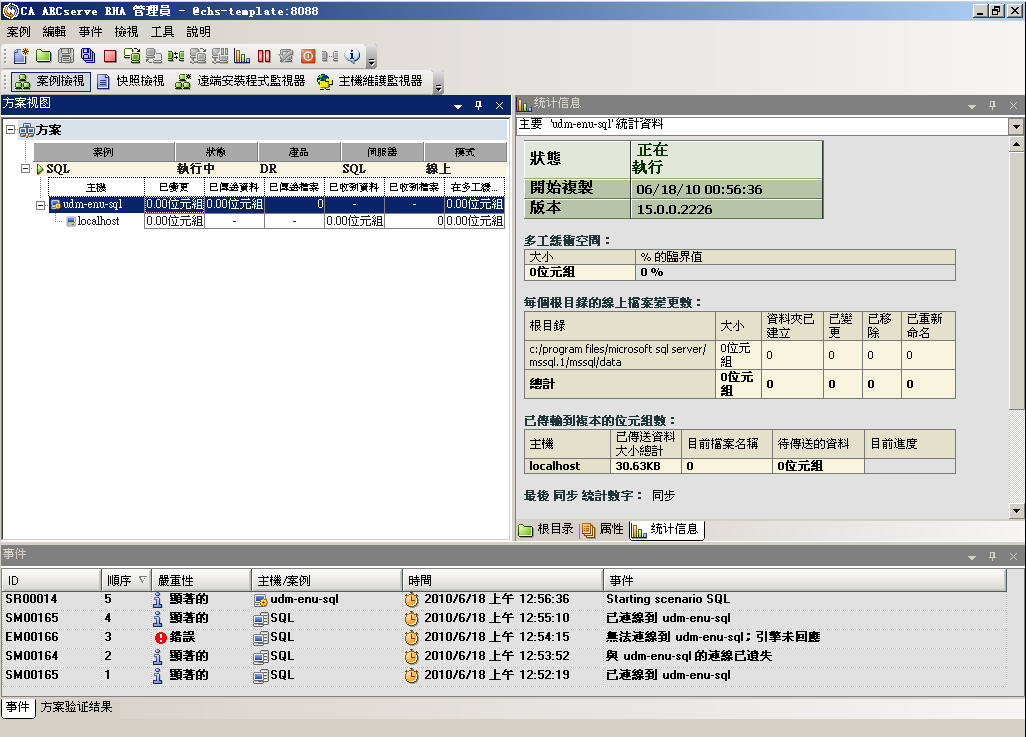Screen dimensions: 1026x737
Task: Pin the 方案视图 panel
Action: (x=478, y=105)
